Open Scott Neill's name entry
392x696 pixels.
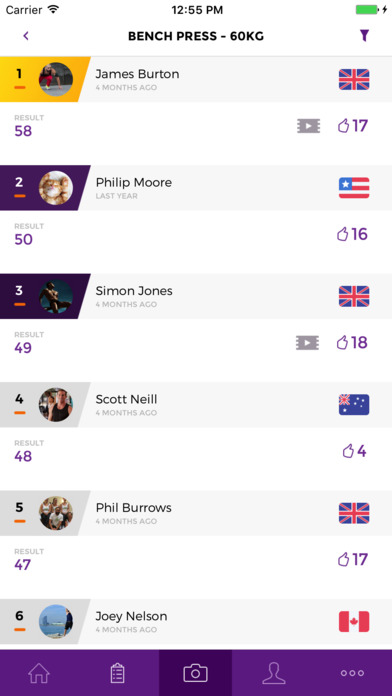point(127,399)
